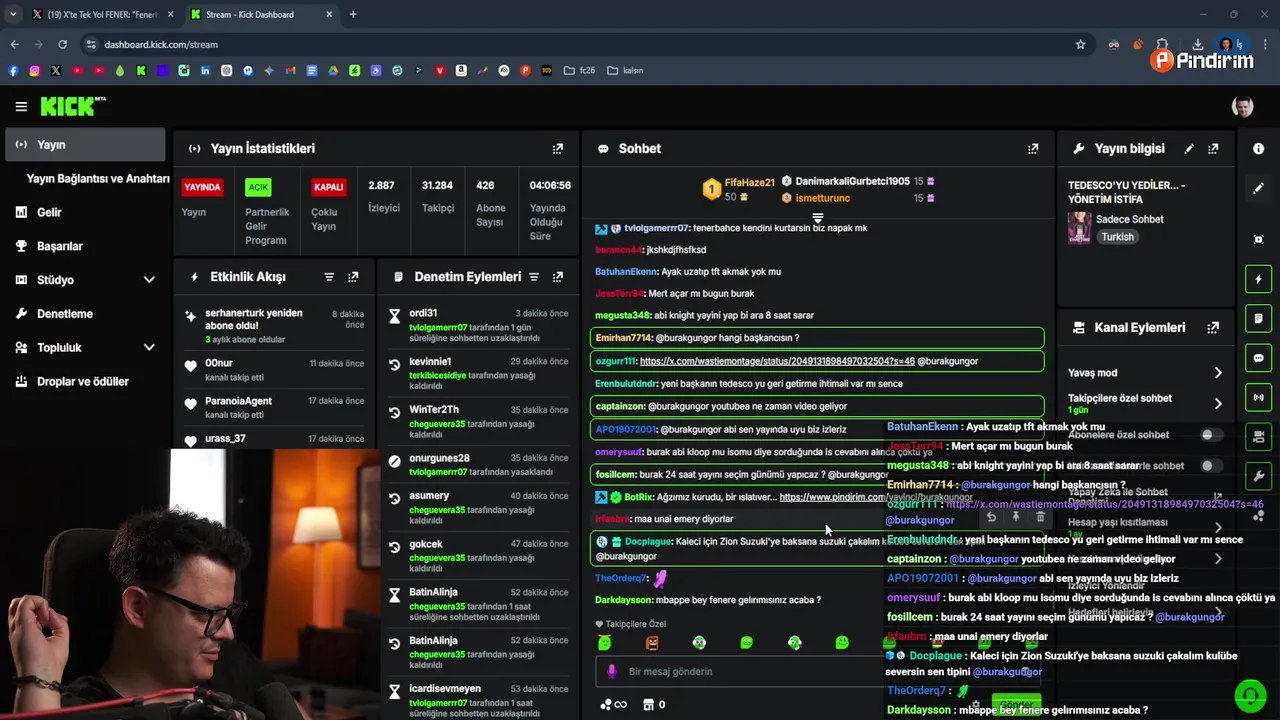Pop out the Yayın bilgisi panel
Screen dimensions: 1280x720
(x=1213, y=148)
